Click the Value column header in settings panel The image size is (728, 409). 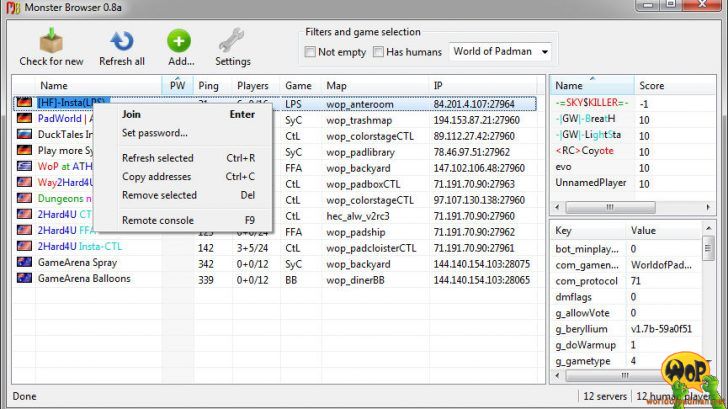pyautogui.click(x=664, y=230)
